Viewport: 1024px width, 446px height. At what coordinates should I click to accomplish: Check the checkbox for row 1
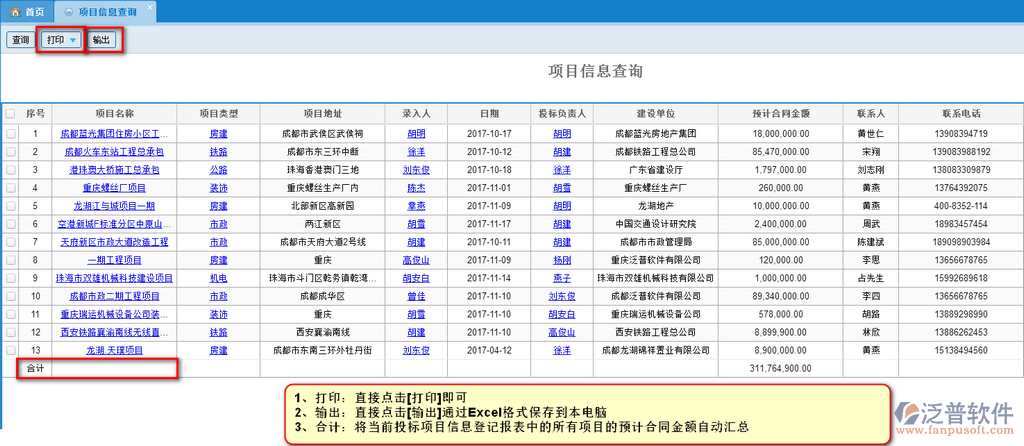pyautogui.click(x=10, y=133)
